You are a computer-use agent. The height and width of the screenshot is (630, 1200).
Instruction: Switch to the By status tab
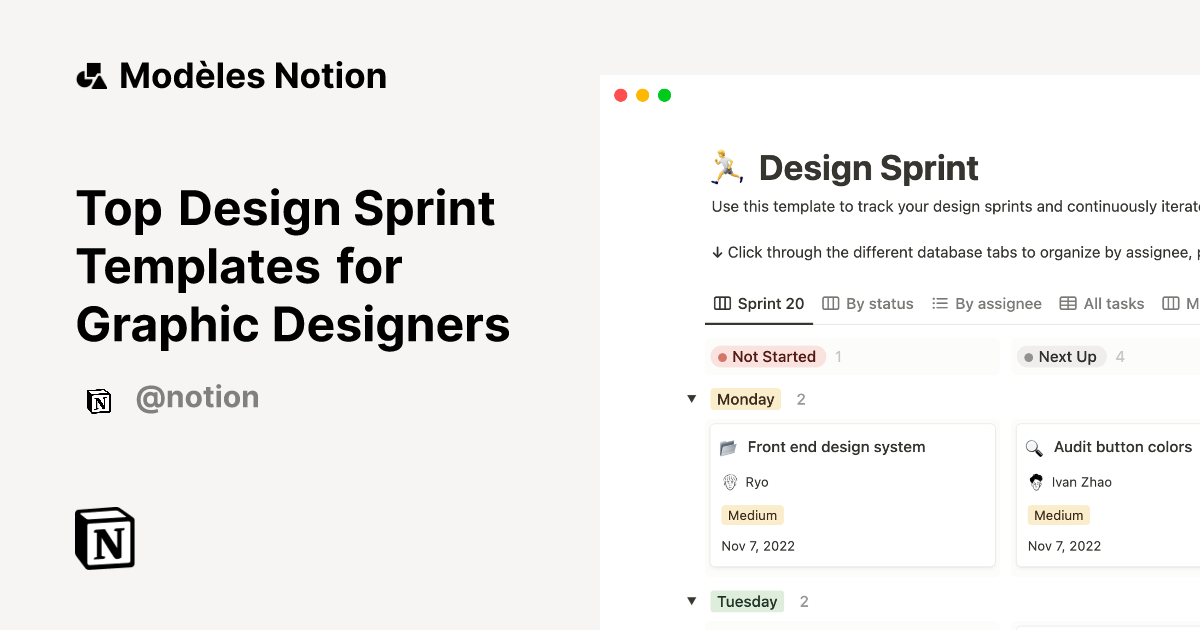pyautogui.click(x=879, y=303)
